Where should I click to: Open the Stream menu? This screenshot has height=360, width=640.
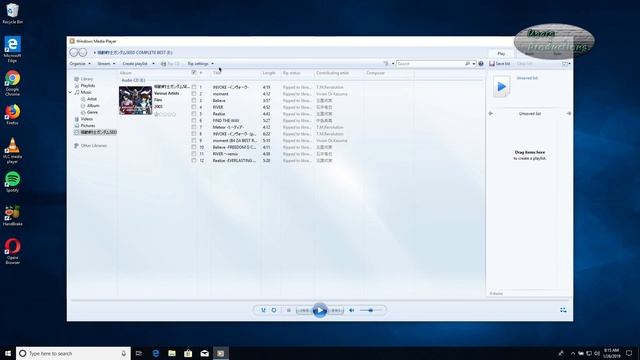tap(106, 64)
